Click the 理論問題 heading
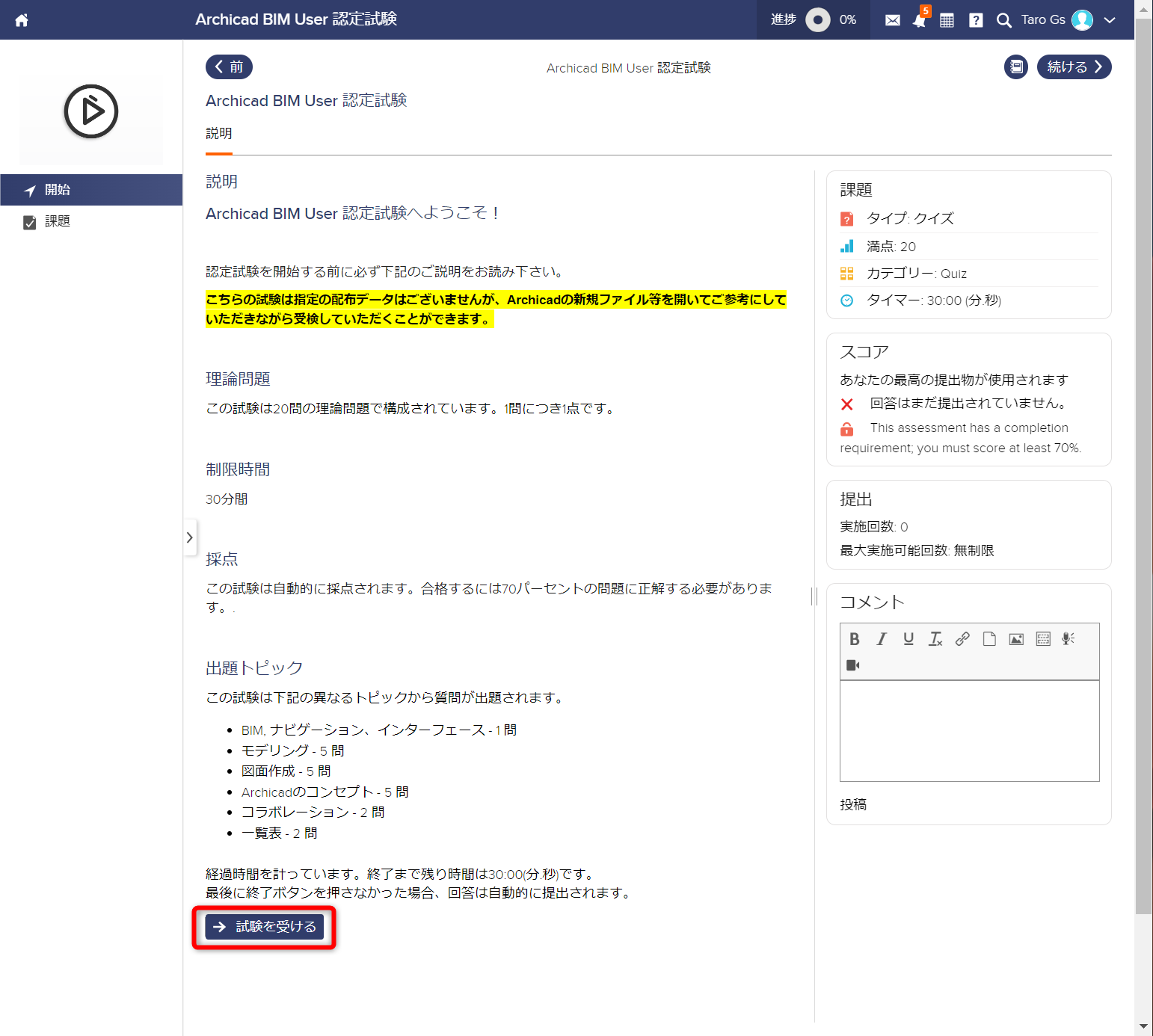This screenshot has width=1153, height=1036. [x=238, y=379]
